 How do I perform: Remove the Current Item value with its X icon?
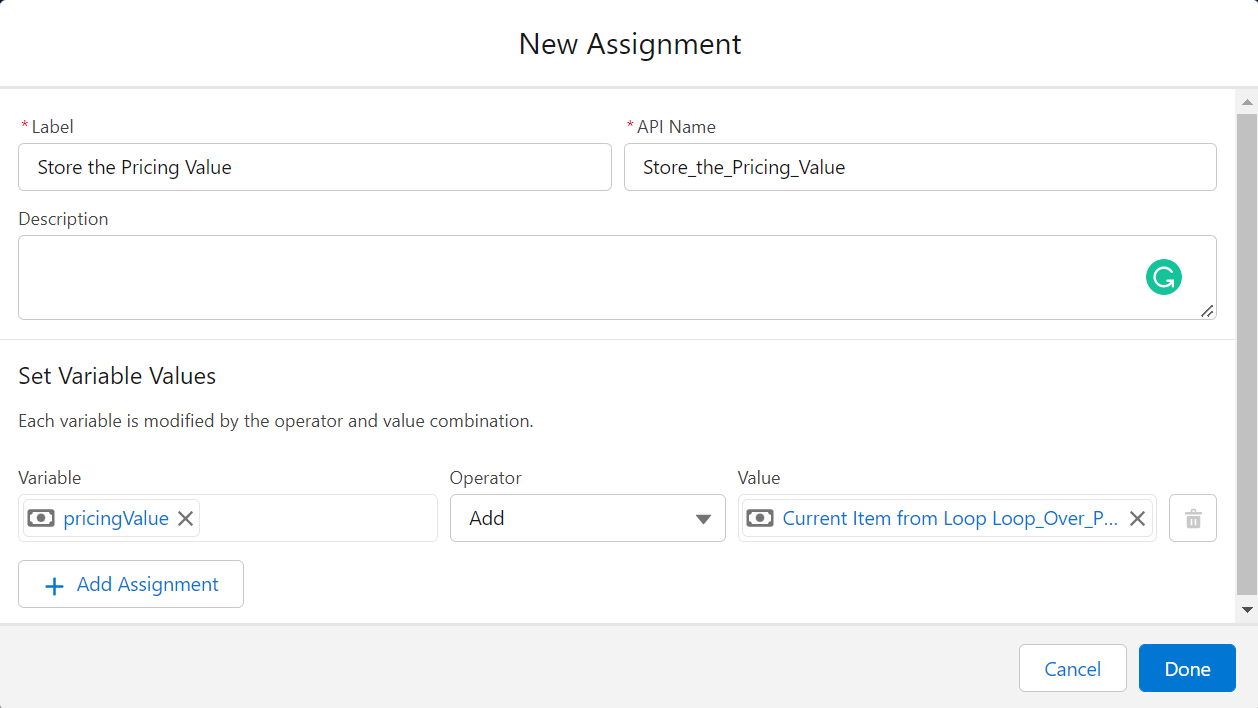pos(1137,518)
